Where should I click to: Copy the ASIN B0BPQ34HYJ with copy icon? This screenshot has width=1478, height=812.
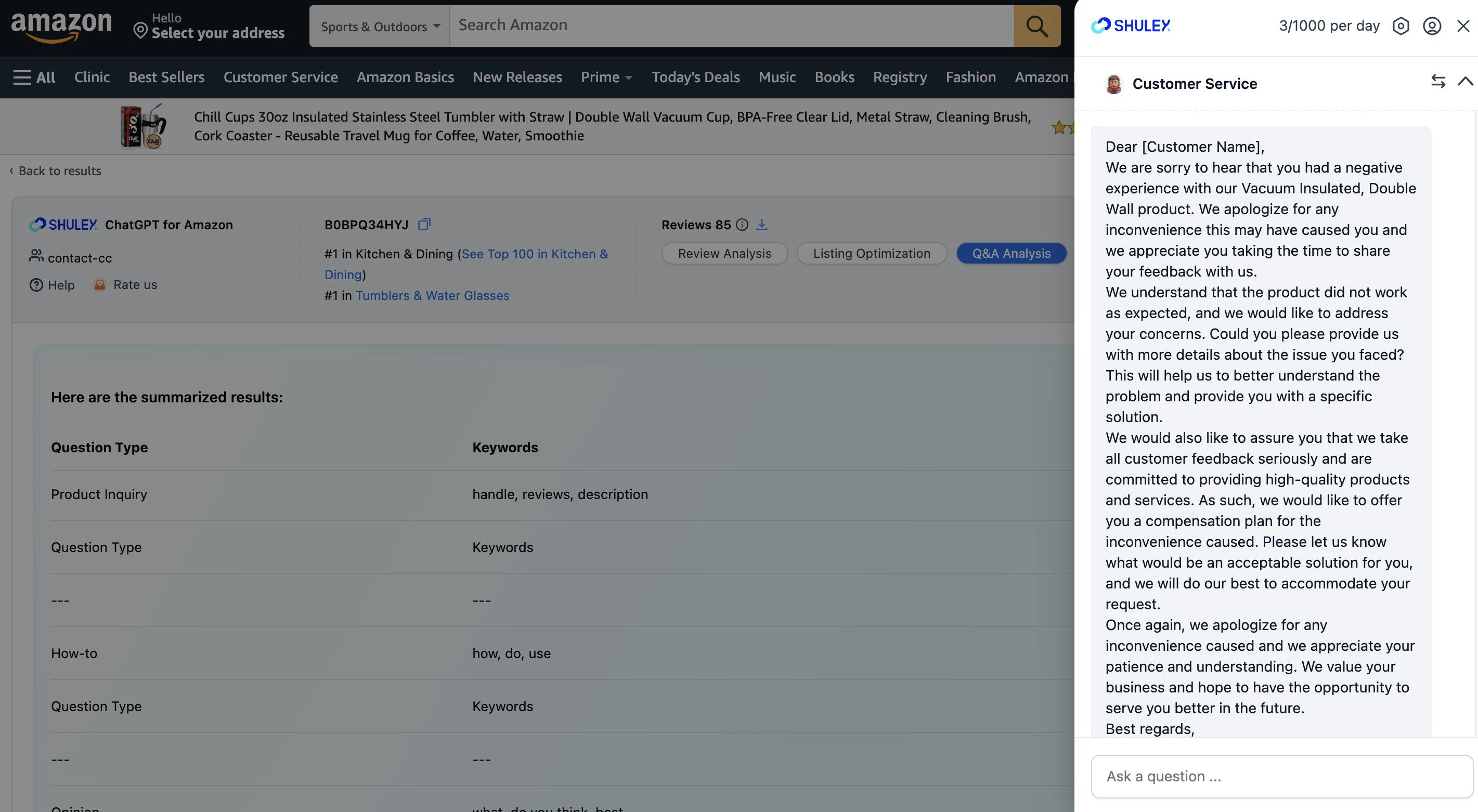tap(424, 224)
